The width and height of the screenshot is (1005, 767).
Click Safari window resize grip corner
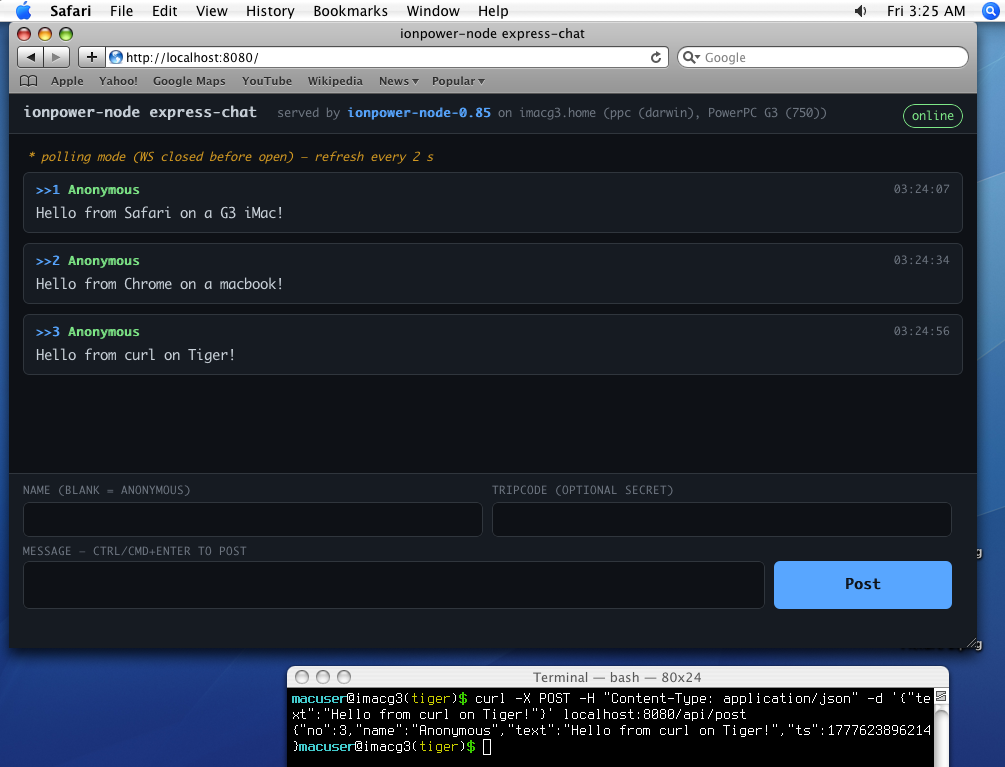(x=972, y=643)
